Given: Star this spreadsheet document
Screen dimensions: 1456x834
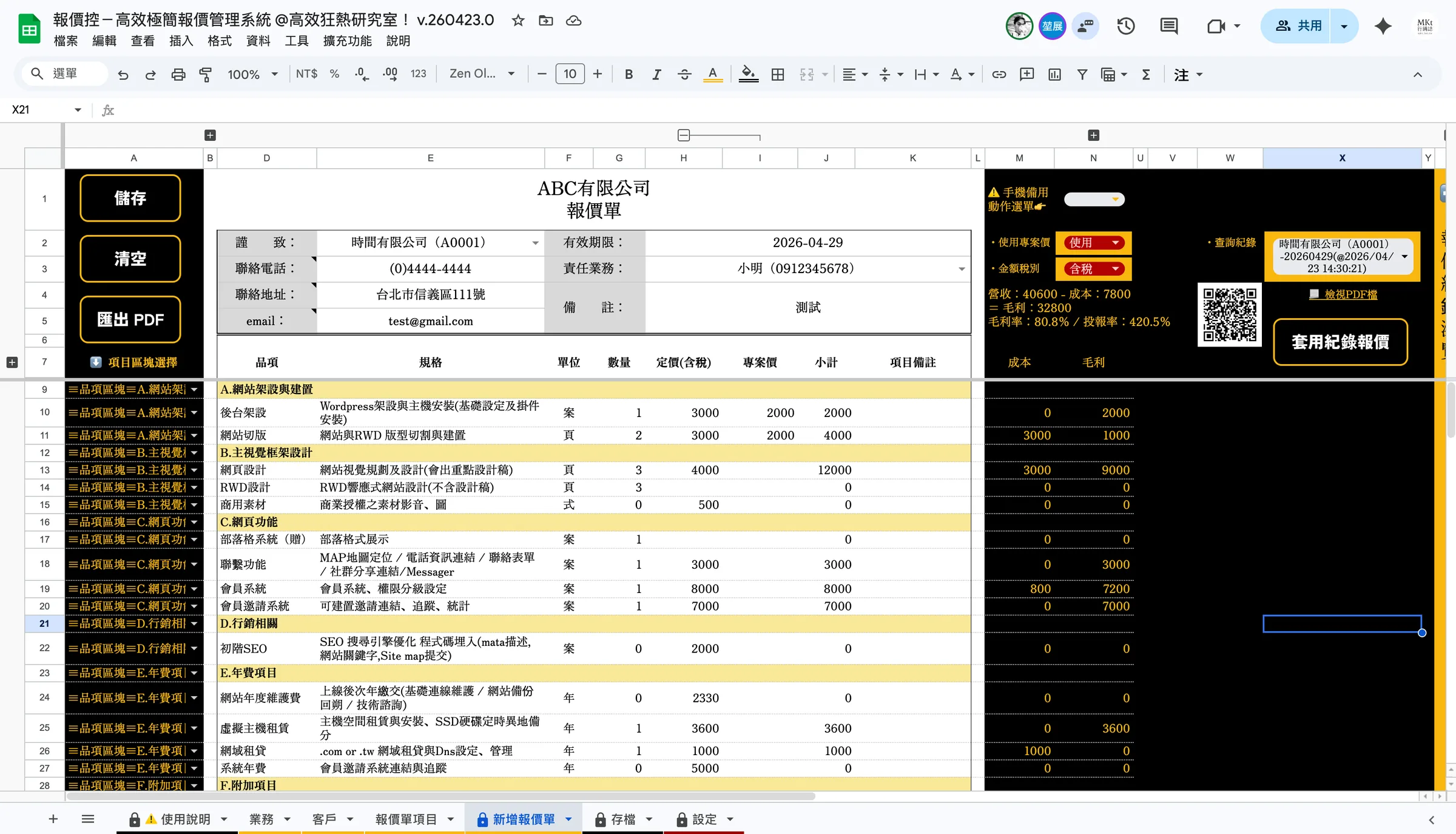Looking at the screenshot, I should pos(517,21).
